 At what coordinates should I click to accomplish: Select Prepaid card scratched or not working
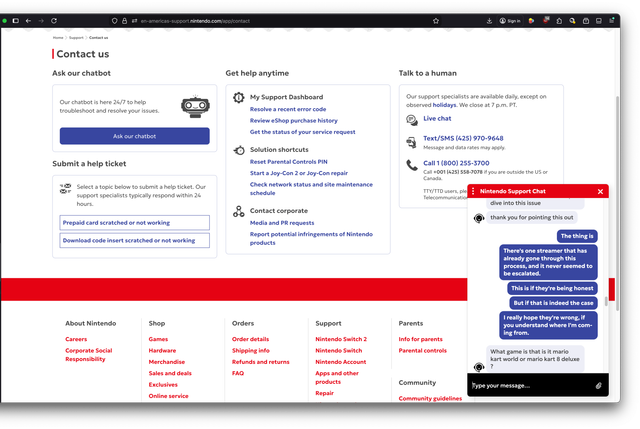[x=135, y=223]
